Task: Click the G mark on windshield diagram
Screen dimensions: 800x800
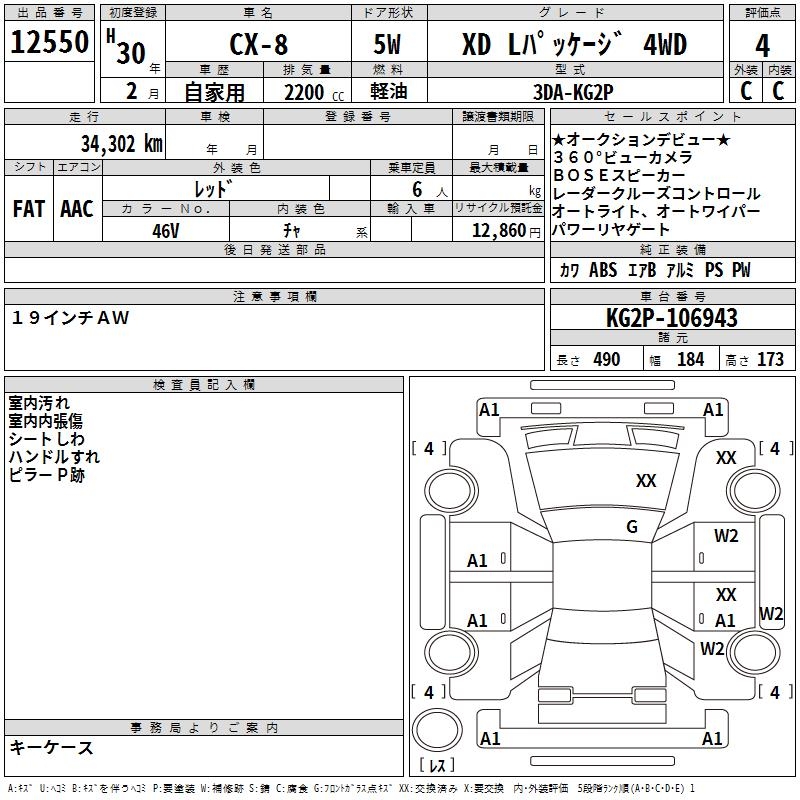Action: 632,526
